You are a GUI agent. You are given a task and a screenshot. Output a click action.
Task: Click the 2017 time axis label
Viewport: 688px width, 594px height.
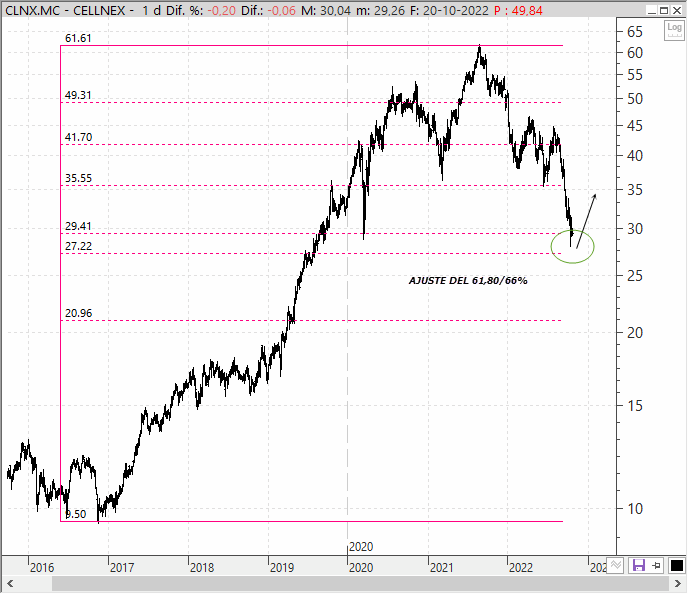(x=122, y=568)
